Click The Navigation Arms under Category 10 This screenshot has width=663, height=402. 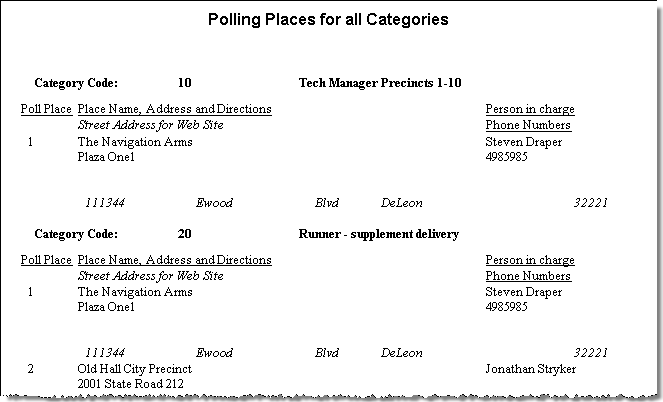(x=135, y=142)
